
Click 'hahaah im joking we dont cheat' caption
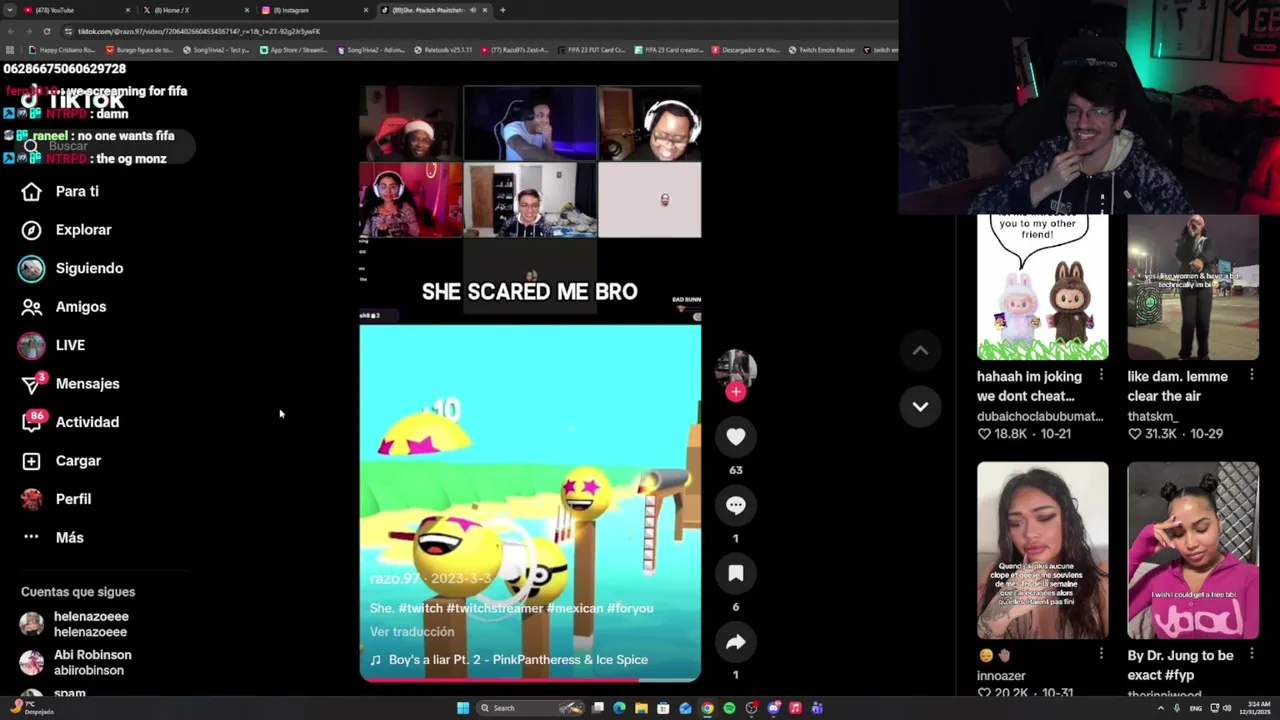pos(1029,386)
